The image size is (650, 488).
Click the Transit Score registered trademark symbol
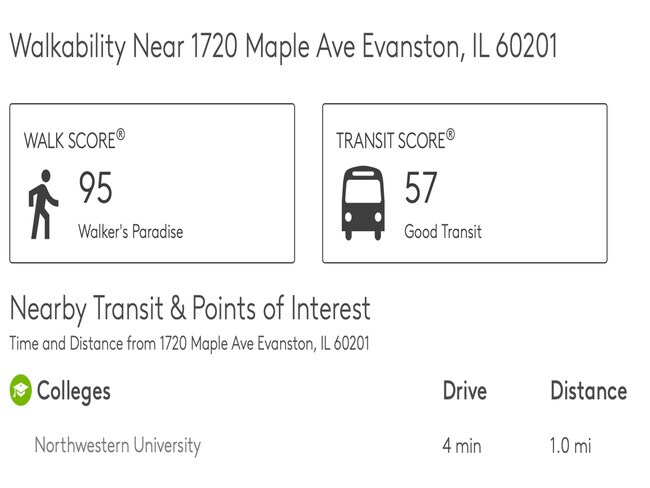pos(450,135)
